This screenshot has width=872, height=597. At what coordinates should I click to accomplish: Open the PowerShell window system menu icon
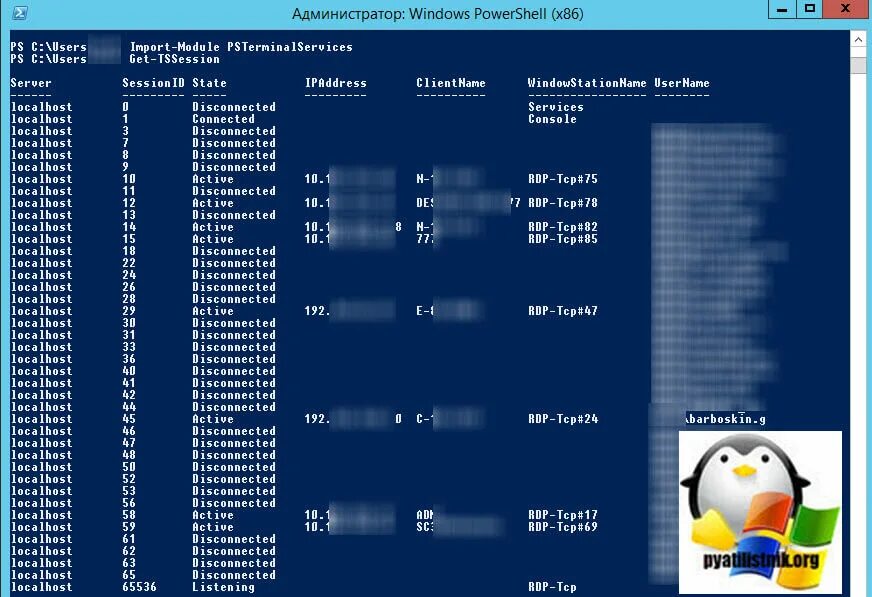point(20,12)
